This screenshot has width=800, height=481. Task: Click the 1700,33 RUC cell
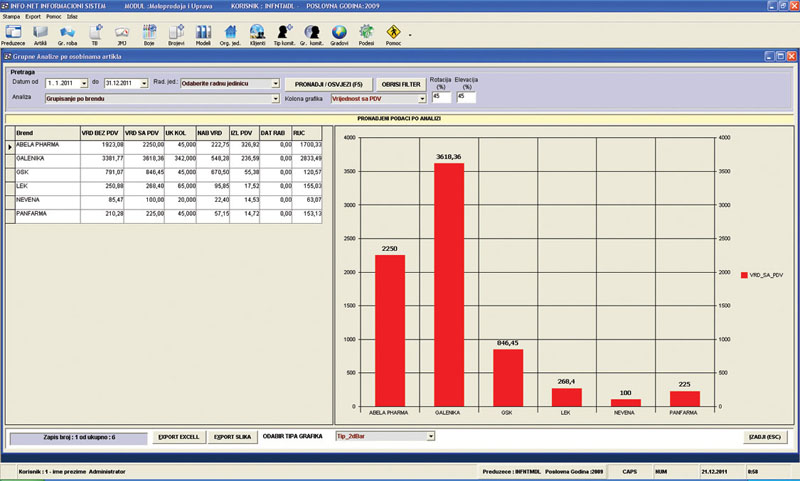[307, 146]
